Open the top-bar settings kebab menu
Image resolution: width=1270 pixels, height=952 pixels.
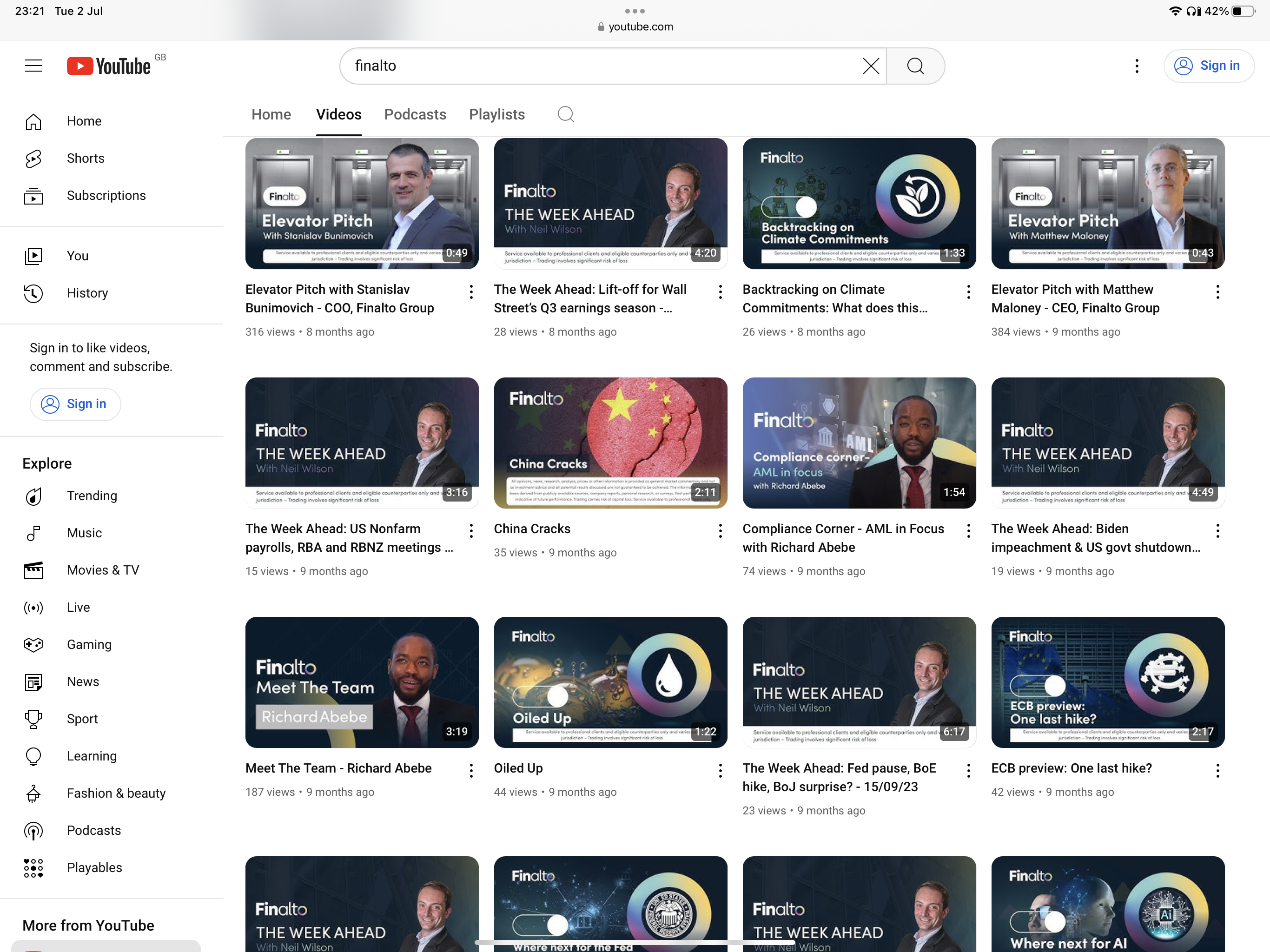pos(1136,66)
